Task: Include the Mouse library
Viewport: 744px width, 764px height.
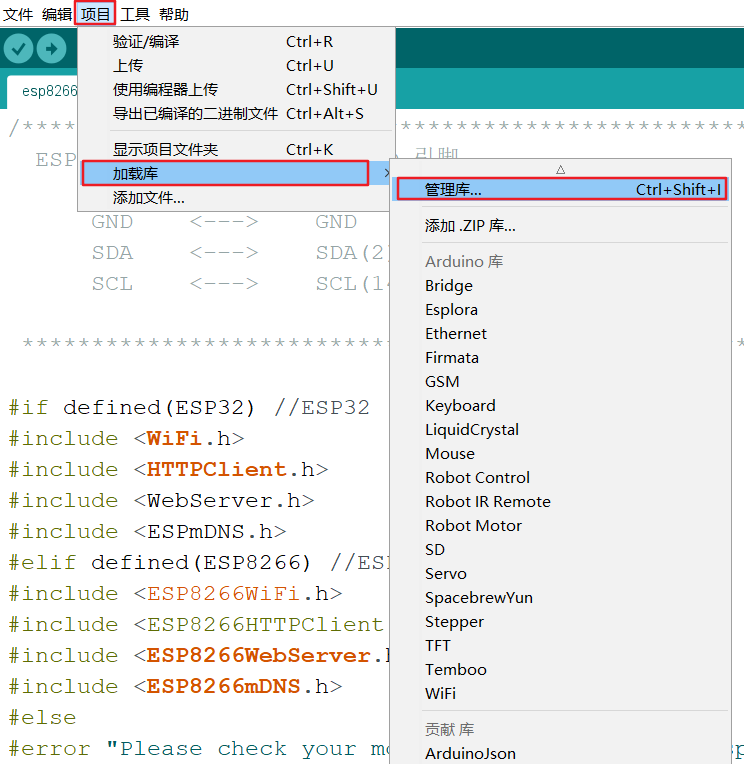Action: click(x=560, y=453)
